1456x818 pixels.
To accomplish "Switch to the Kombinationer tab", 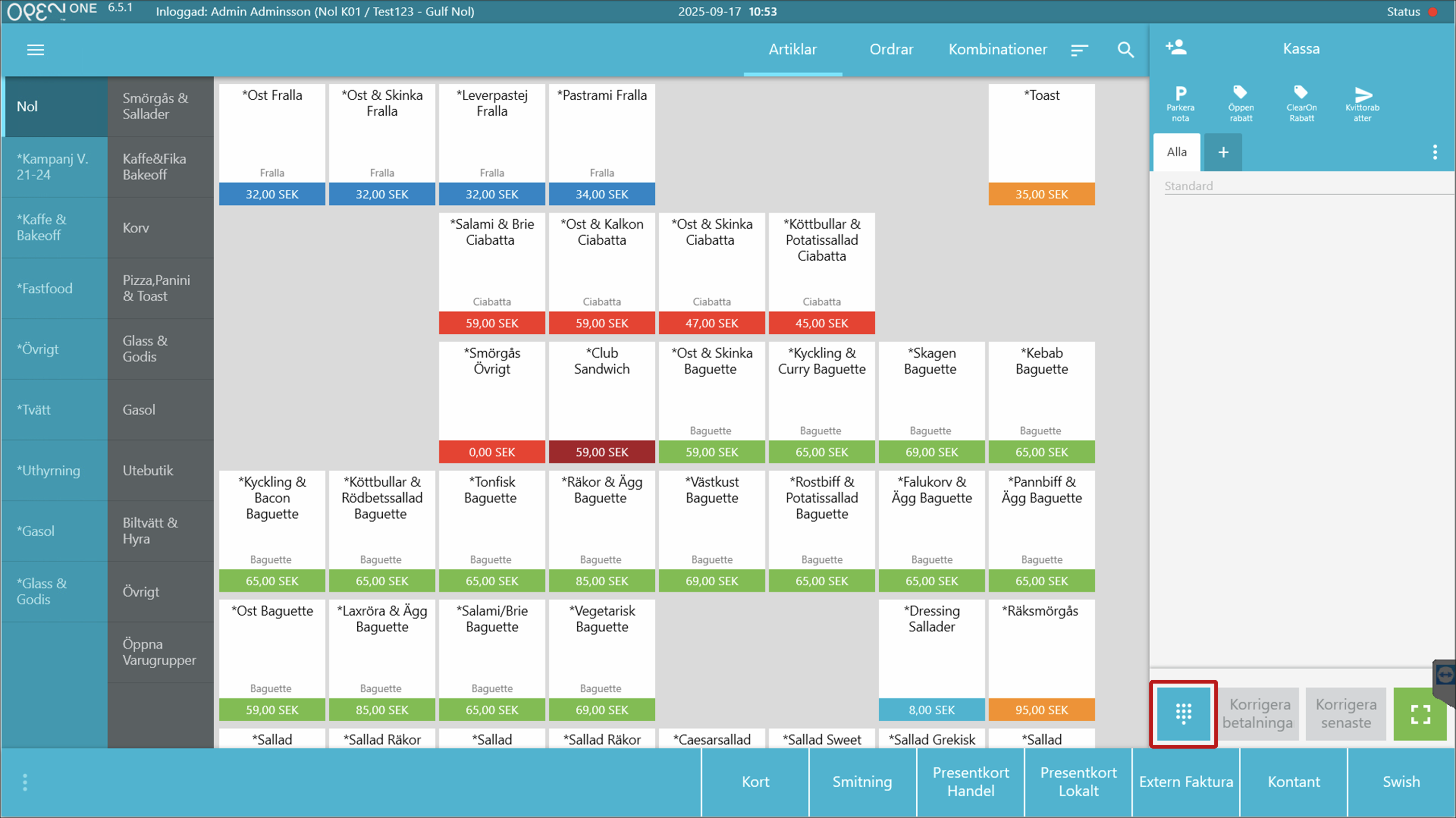I will point(997,49).
